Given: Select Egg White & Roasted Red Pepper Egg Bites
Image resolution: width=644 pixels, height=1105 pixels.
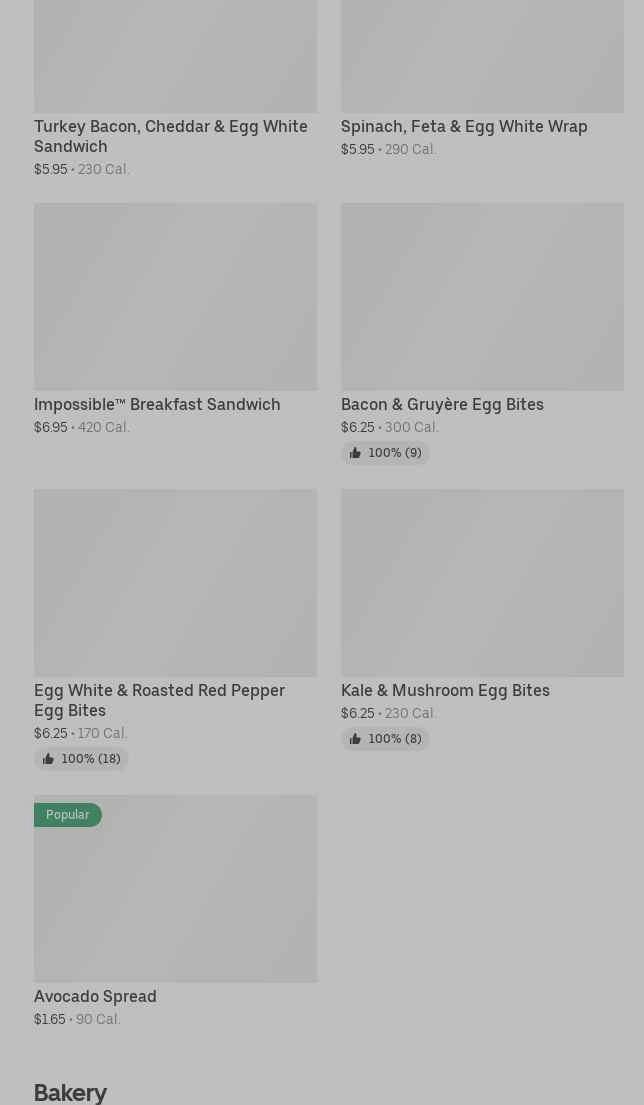Looking at the screenshot, I should pyautogui.click(x=159, y=700).
